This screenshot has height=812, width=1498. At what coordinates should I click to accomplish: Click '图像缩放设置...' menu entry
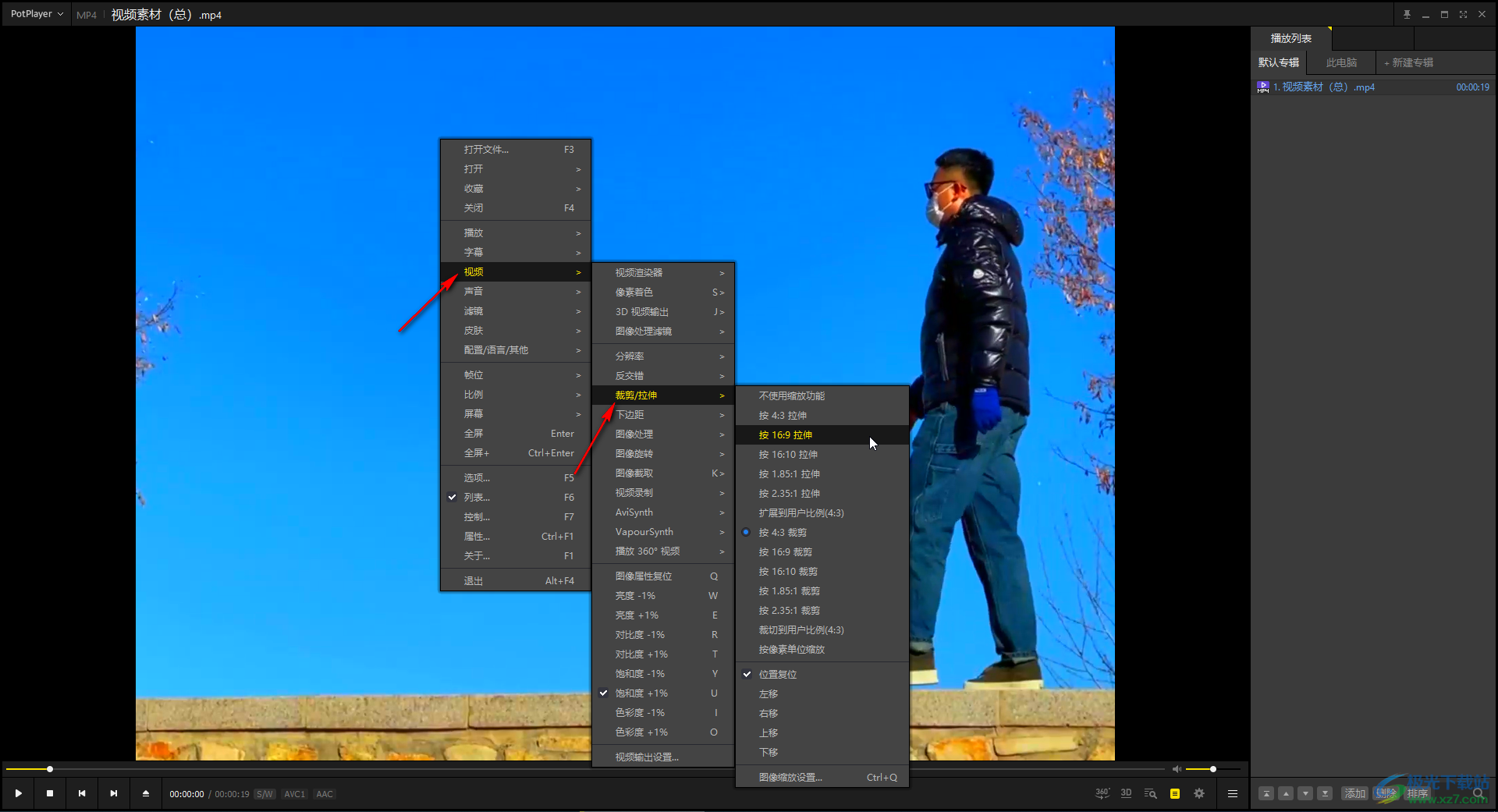(822, 777)
